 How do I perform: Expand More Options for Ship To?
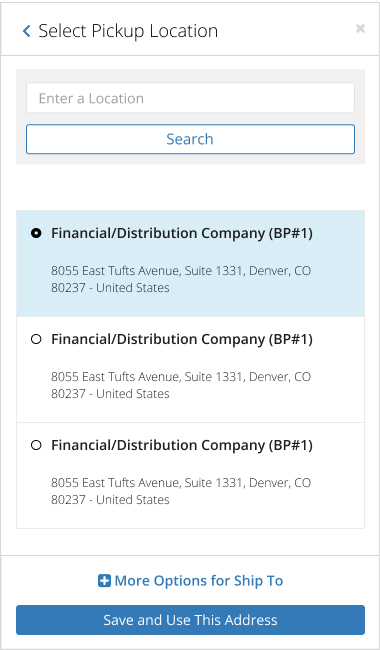(x=191, y=581)
